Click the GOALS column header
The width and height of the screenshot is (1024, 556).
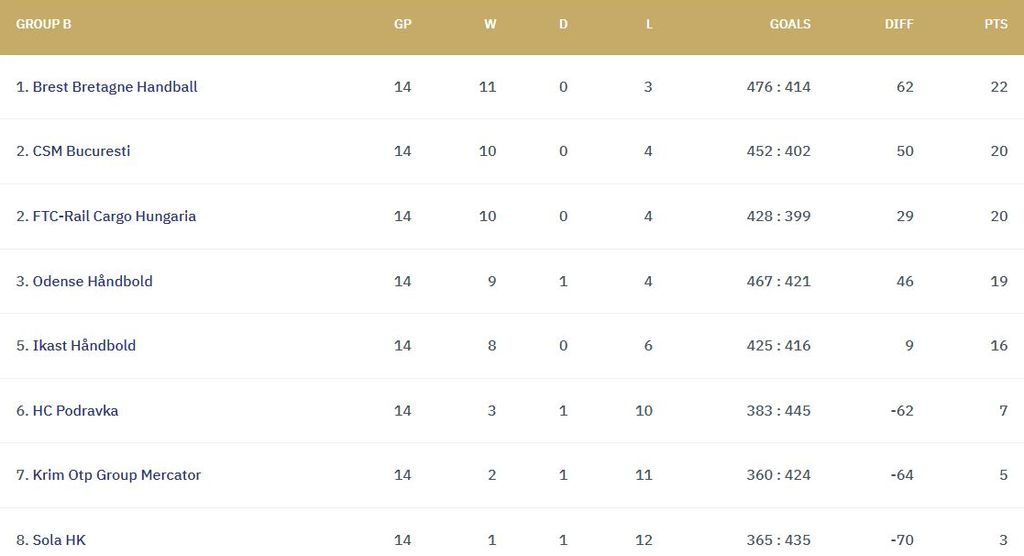tap(790, 24)
